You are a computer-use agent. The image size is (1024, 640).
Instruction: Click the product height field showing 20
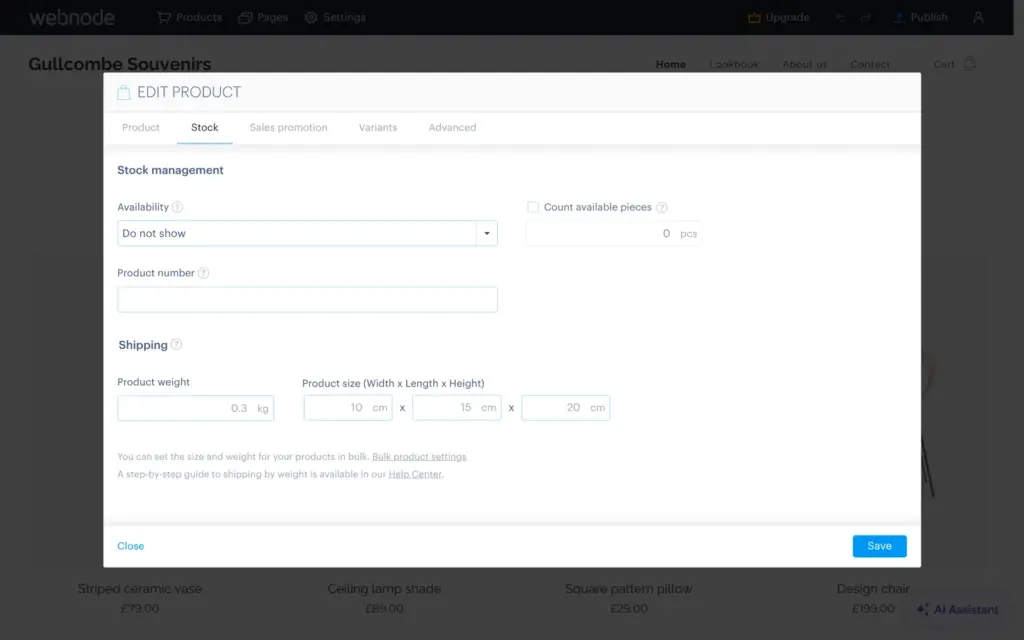tap(566, 408)
